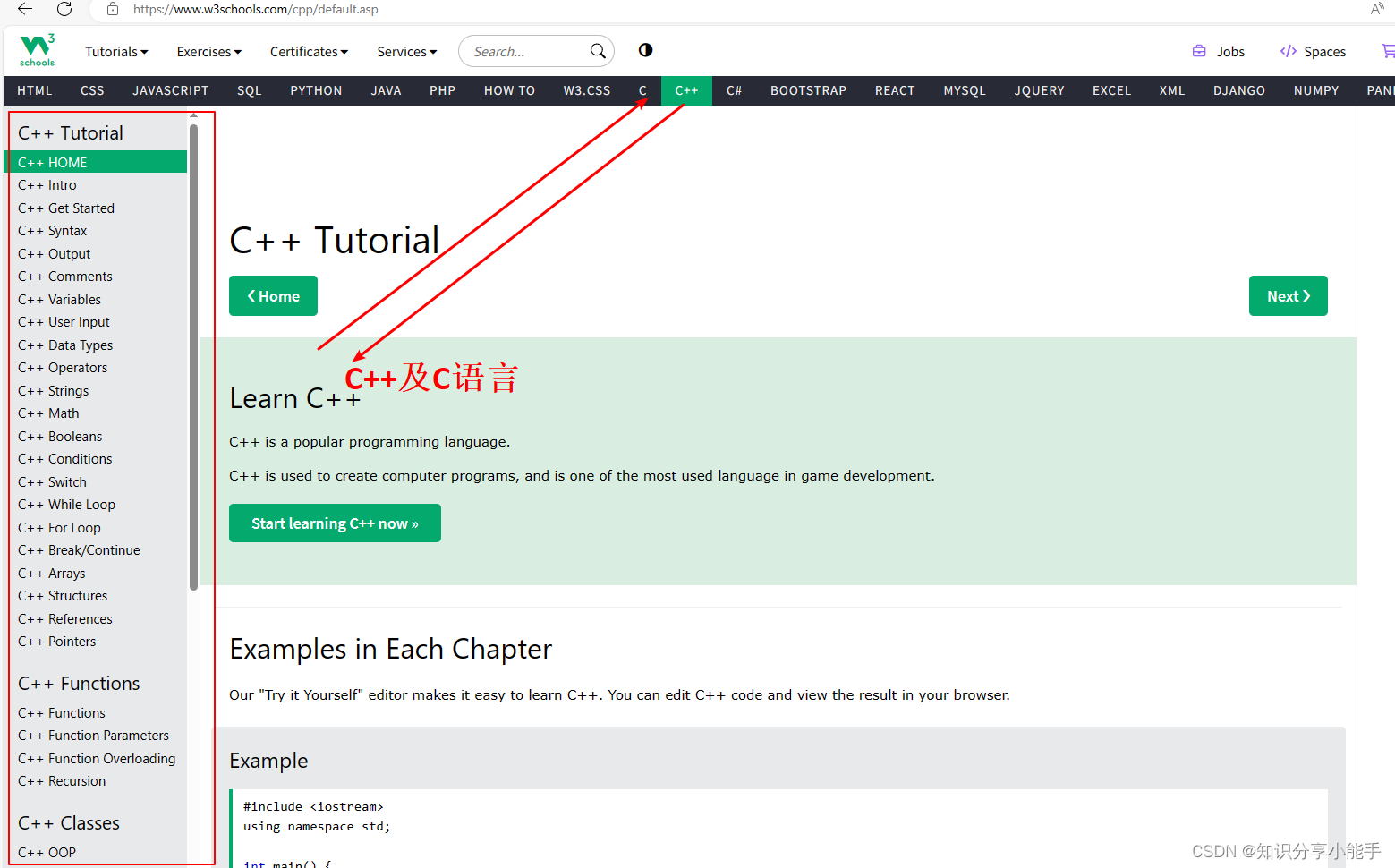Open C++ Switch sidebar link
Viewport: 1395px width, 868px height.
(96, 482)
